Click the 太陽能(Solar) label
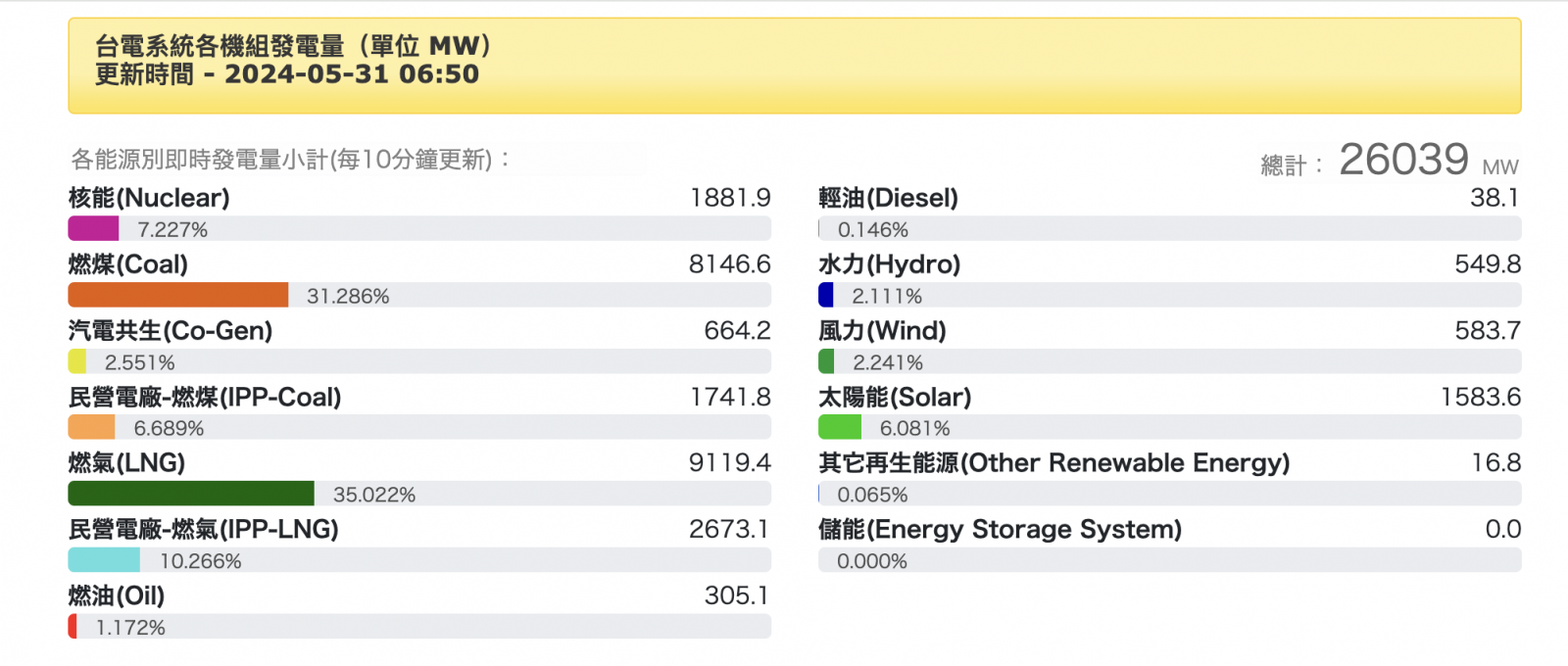The width and height of the screenshot is (1568, 666). click(x=895, y=397)
